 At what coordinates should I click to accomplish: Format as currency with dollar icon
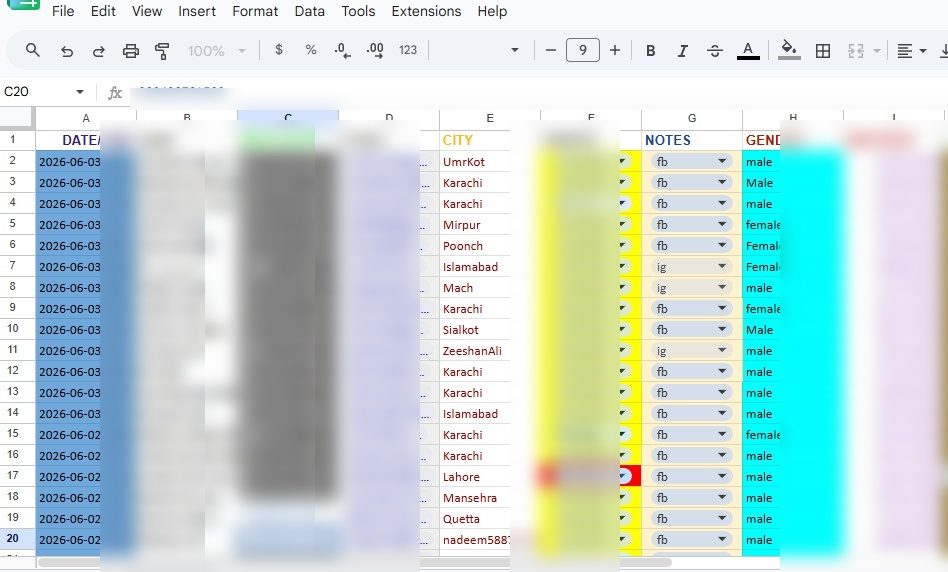pos(279,50)
